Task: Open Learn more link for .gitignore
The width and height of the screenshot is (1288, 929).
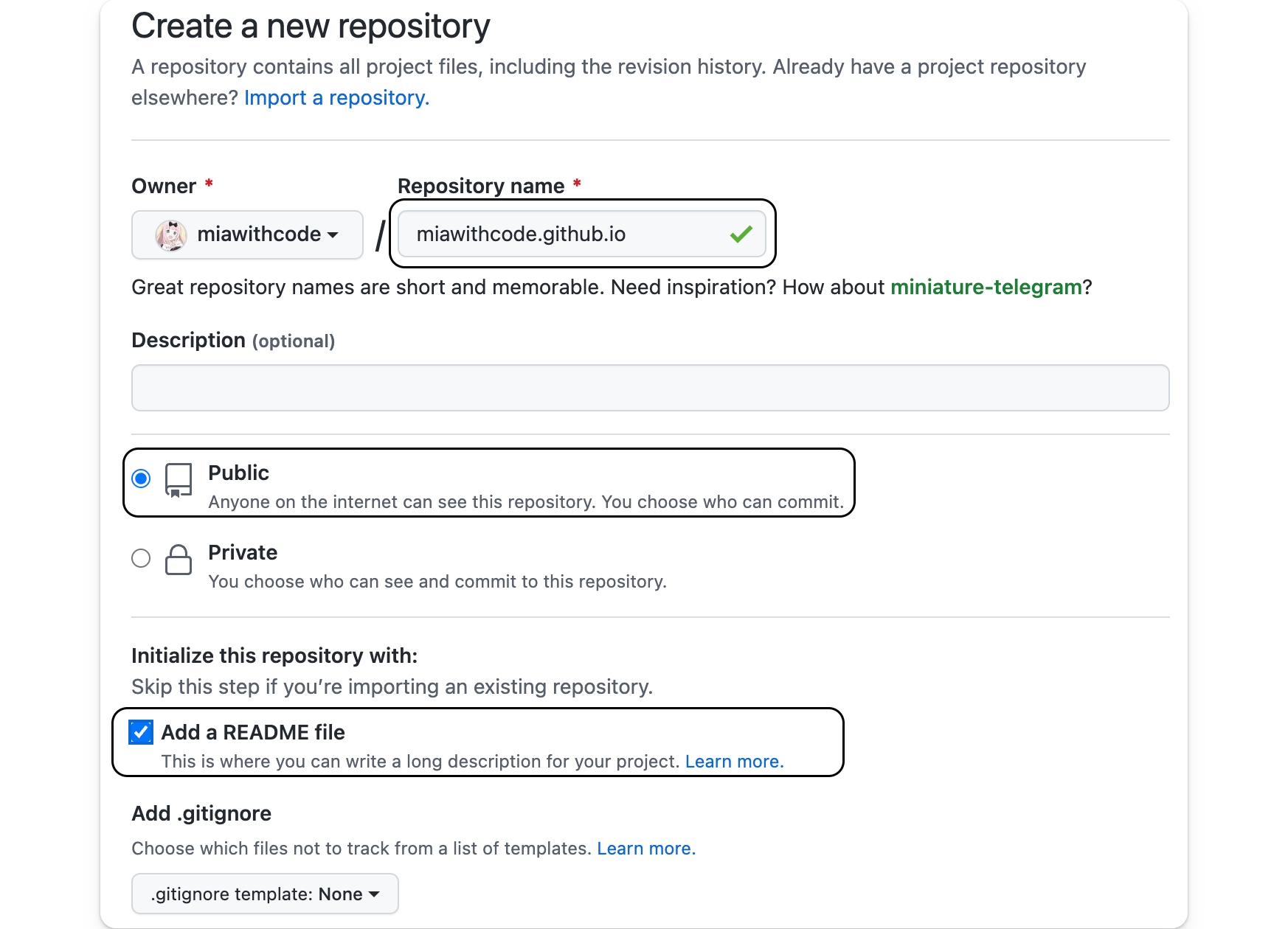Action: (x=646, y=849)
